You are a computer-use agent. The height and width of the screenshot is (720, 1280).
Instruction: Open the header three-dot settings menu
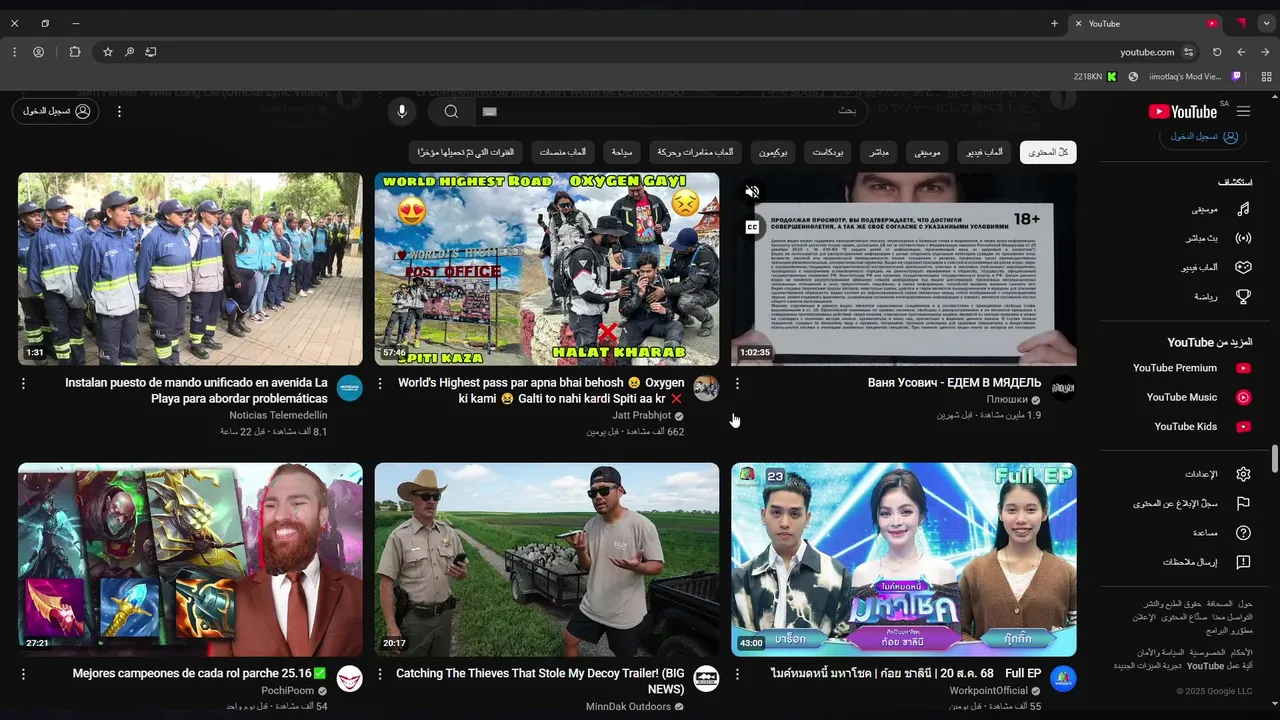coord(119,111)
